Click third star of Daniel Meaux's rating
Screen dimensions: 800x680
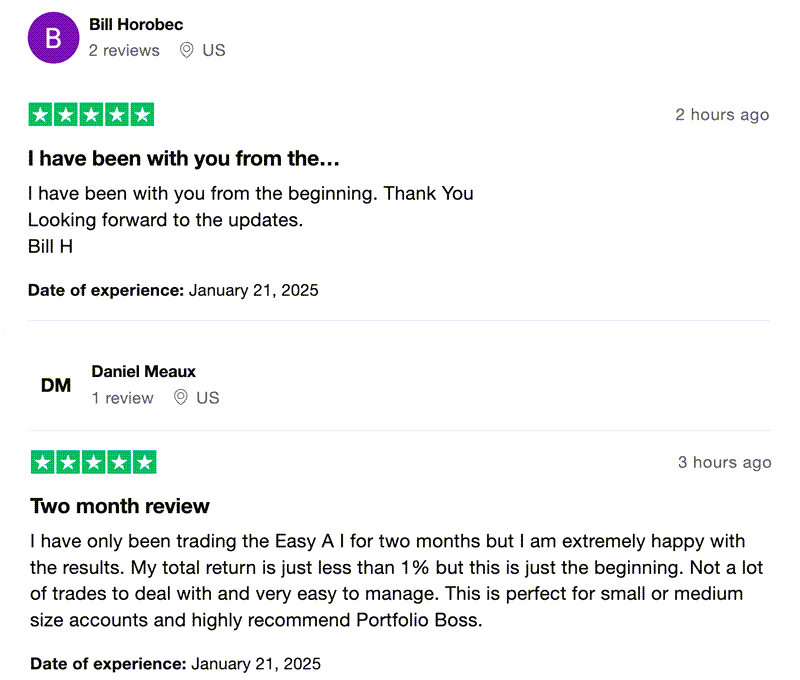(94, 462)
